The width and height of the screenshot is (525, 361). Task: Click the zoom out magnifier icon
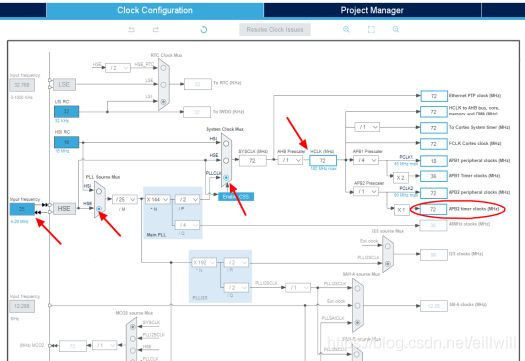coord(396,29)
